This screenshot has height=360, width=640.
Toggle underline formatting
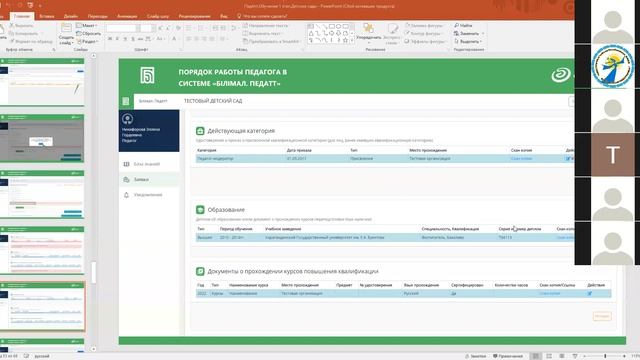pos(125,39)
